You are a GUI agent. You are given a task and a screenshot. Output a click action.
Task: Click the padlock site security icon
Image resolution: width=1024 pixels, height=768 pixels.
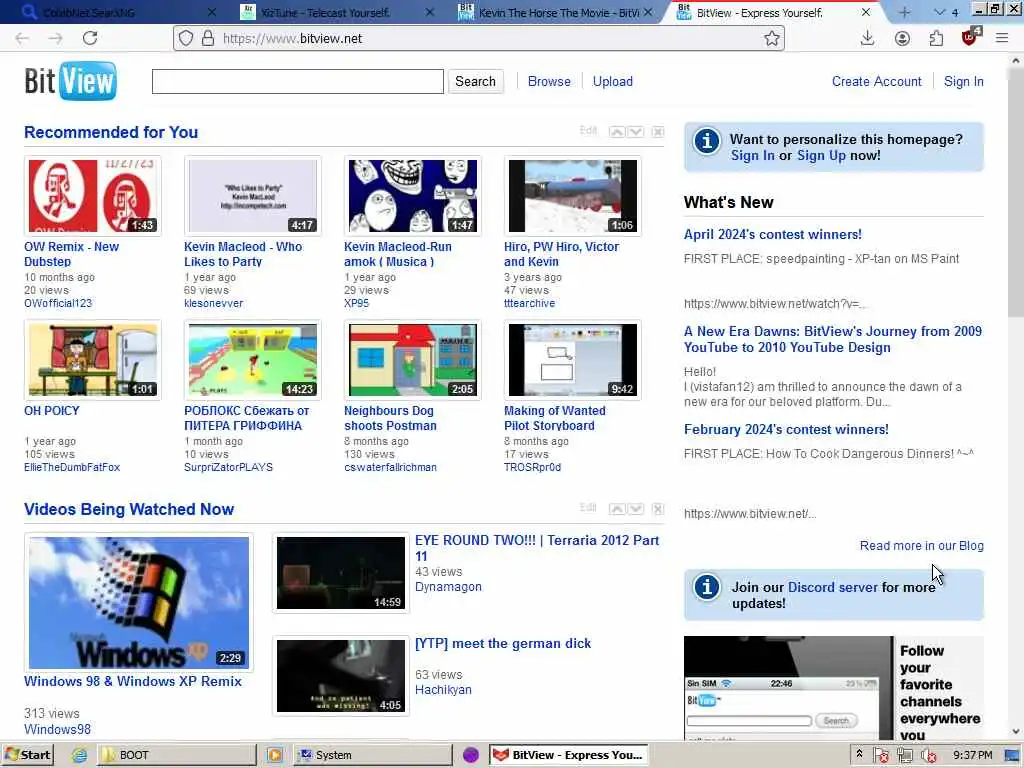click(x=208, y=39)
